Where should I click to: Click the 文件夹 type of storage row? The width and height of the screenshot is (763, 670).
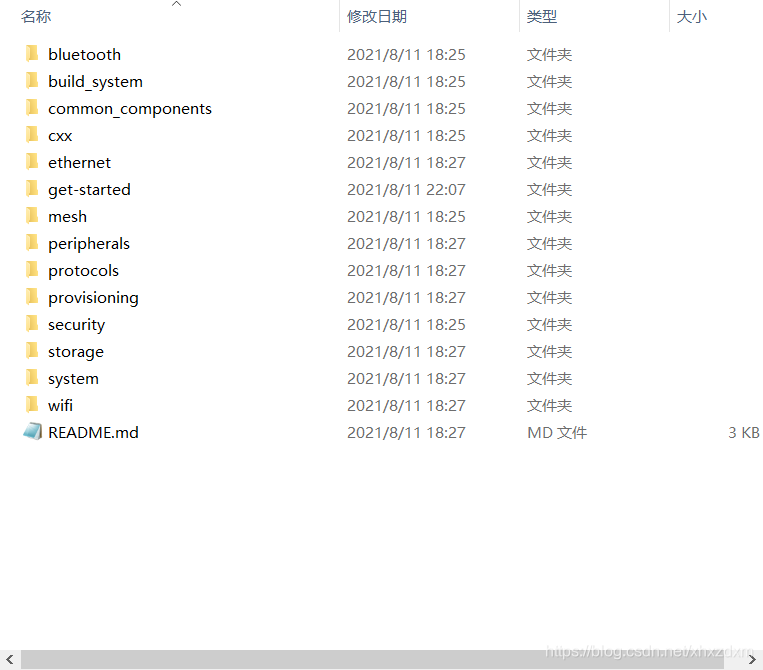tap(549, 352)
